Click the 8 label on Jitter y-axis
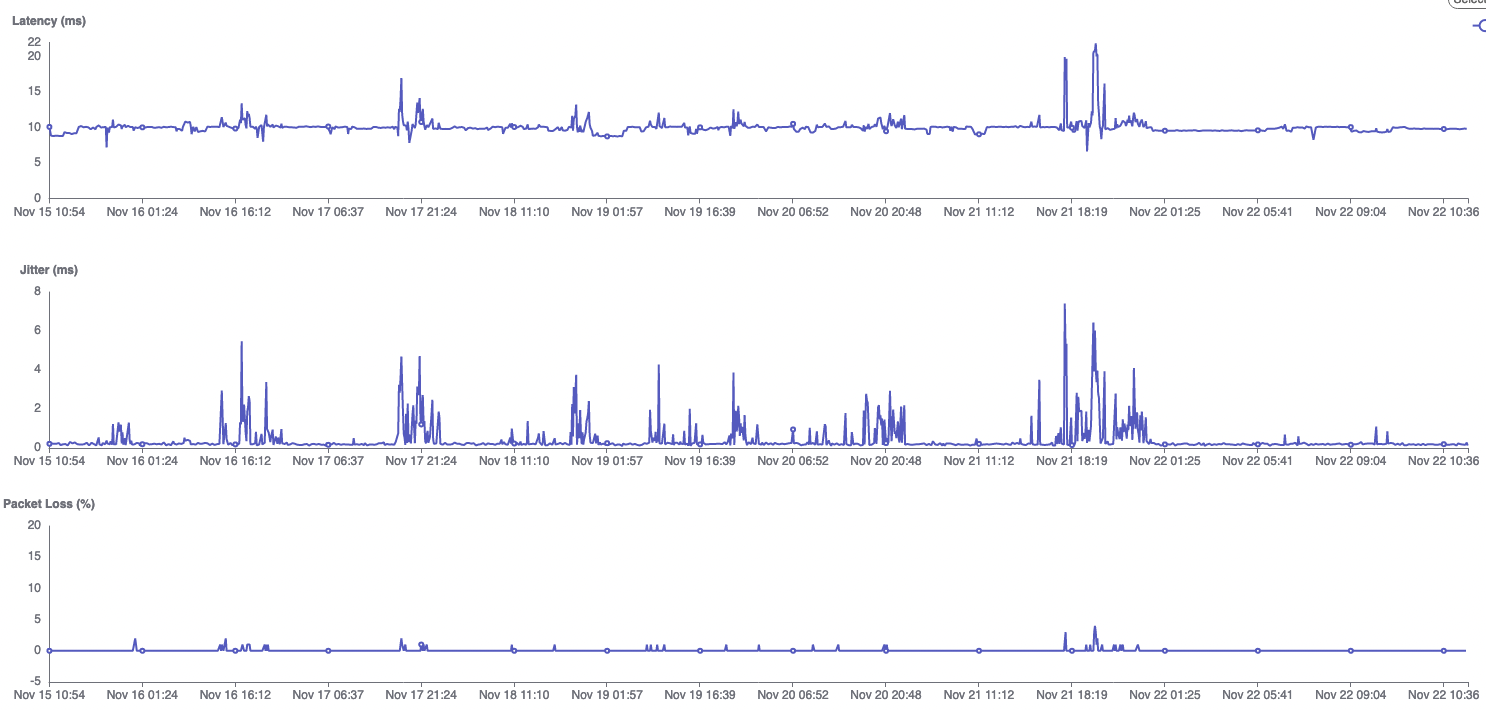Image resolution: width=1486 pixels, height=710 pixels. [37, 291]
